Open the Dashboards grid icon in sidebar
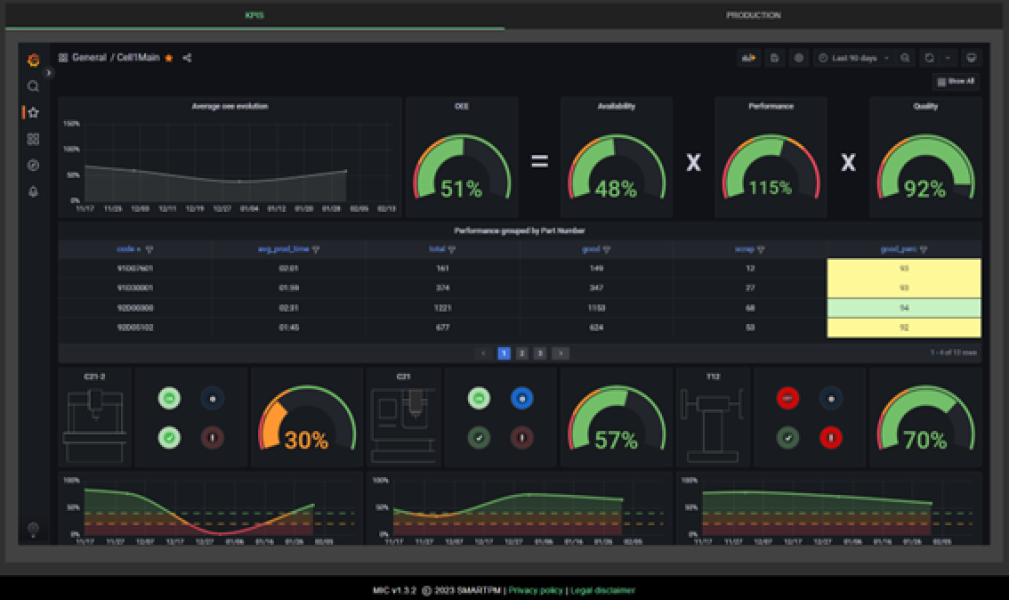The height and width of the screenshot is (600, 1009). pyautogui.click(x=33, y=139)
